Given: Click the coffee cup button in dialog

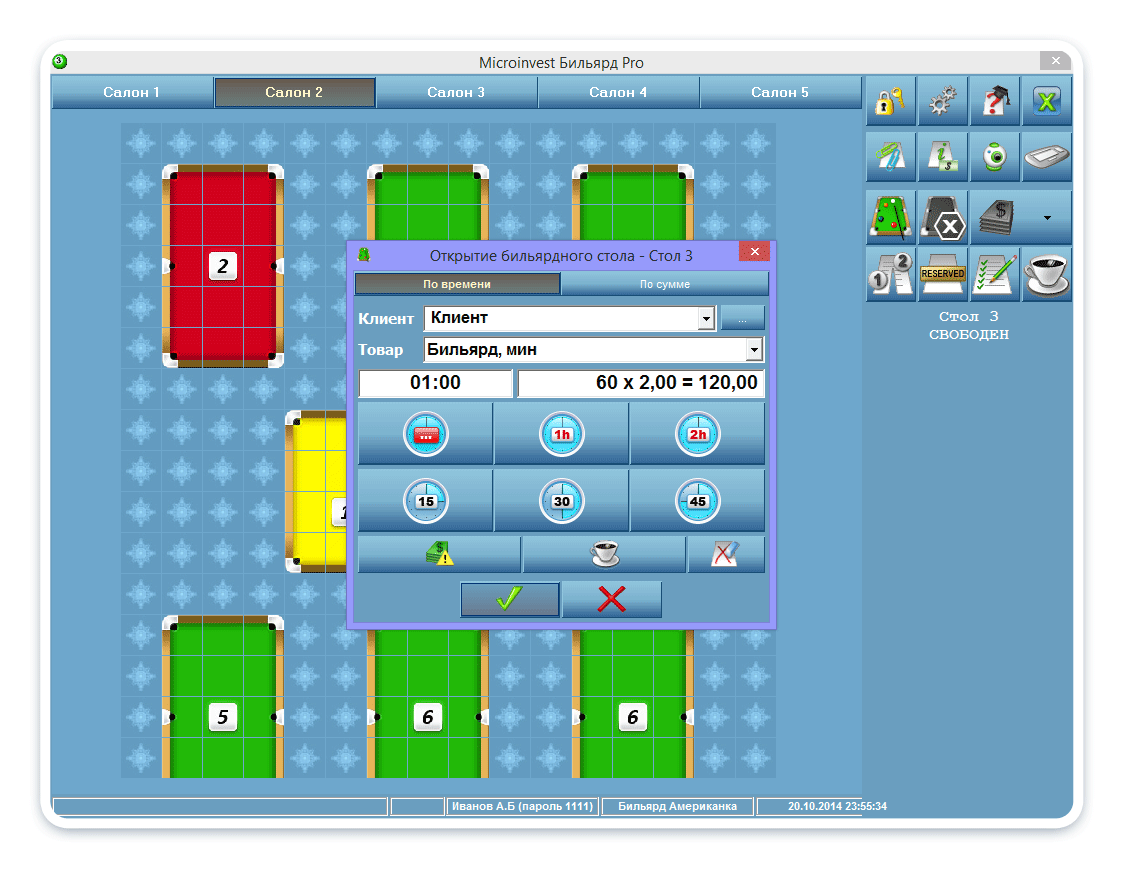Looking at the screenshot, I should pos(604,555).
